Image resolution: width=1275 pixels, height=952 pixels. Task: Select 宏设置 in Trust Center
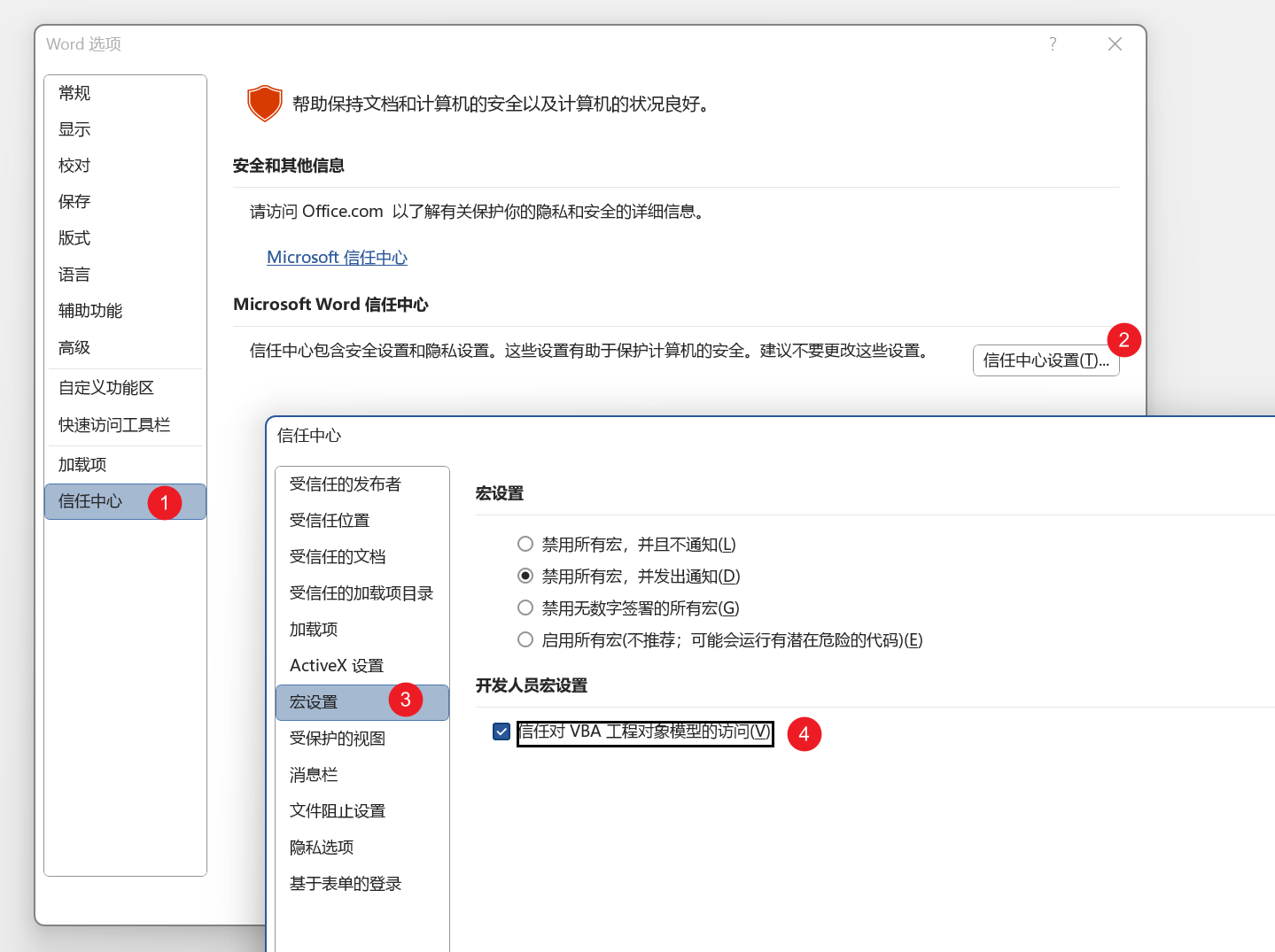click(x=362, y=702)
